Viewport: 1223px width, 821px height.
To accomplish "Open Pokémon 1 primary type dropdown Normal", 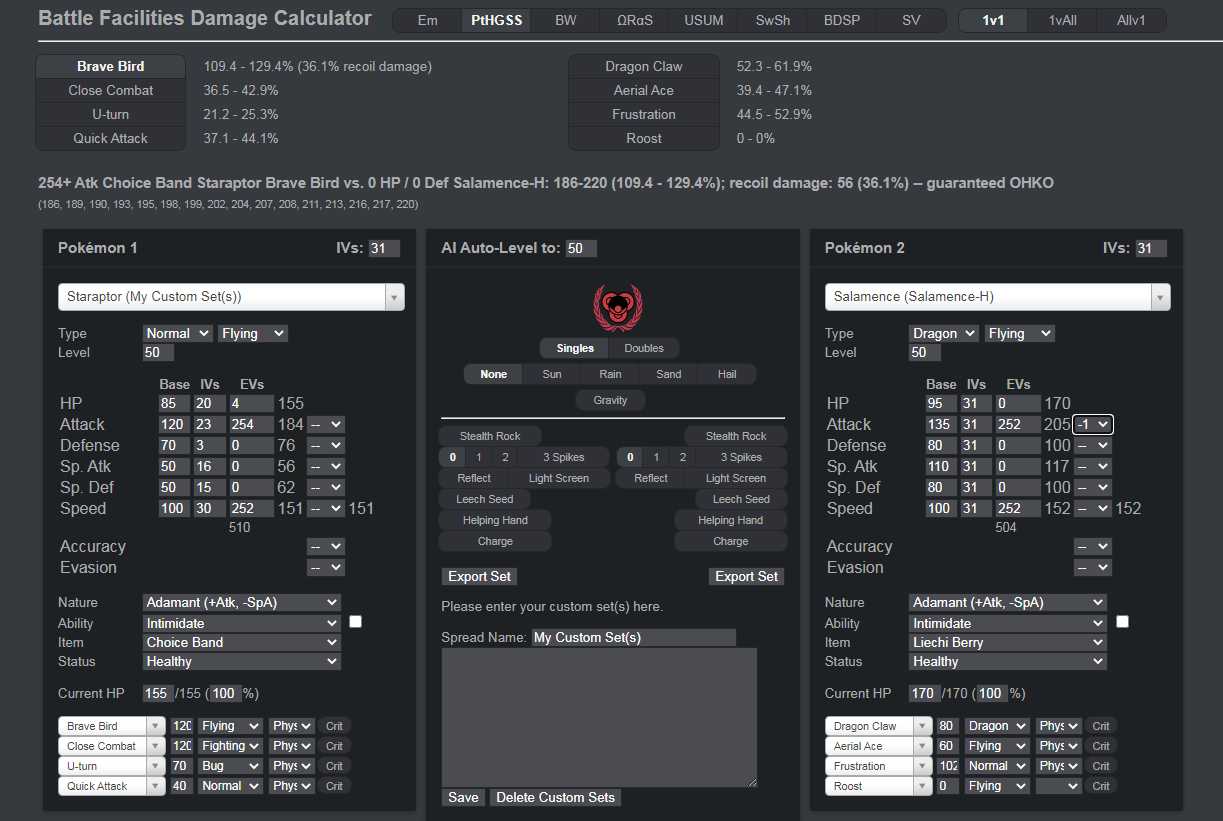I will coord(178,334).
